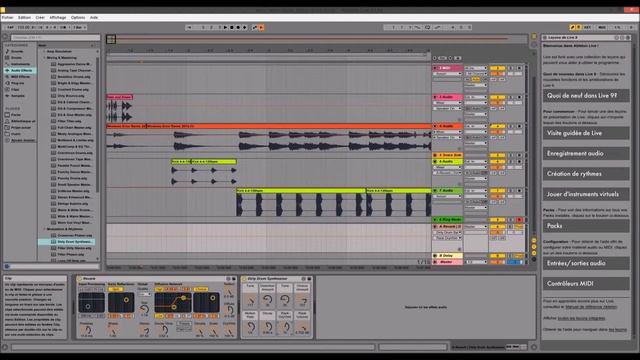Viewport: 640px width, 360px height.
Task: Open the Clips browser category
Action: (x=15, y=89)
